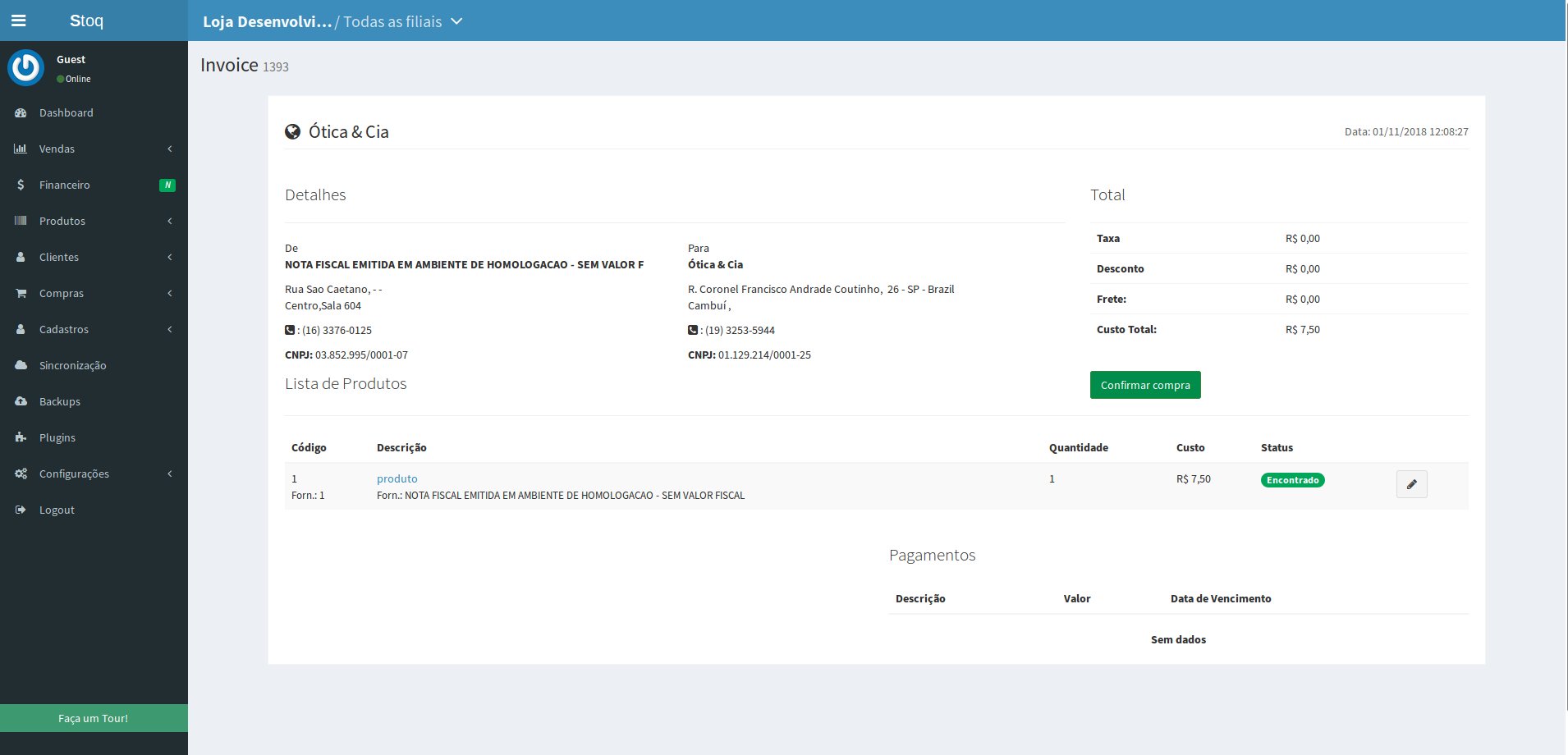Go to the Sincronização menu item
This screenshot has width=1568, height=755.
tap(94, 365)
